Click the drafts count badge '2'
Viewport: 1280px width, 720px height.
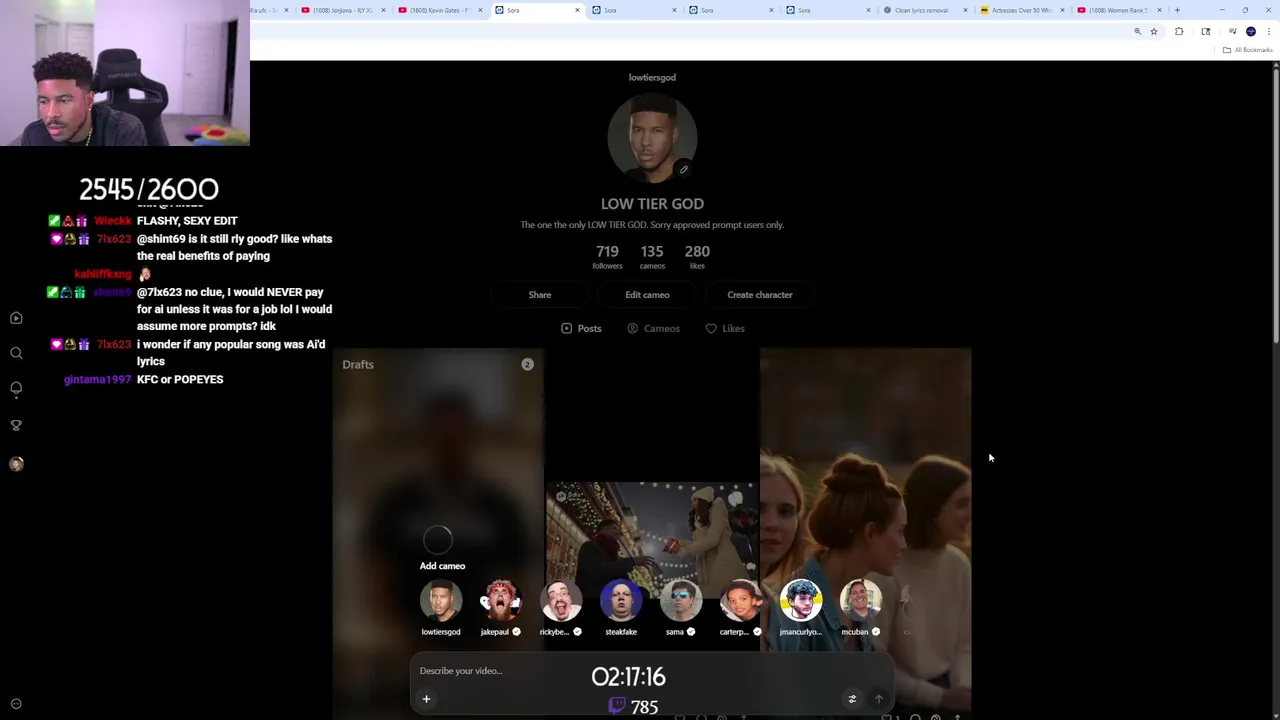(527, 364)
